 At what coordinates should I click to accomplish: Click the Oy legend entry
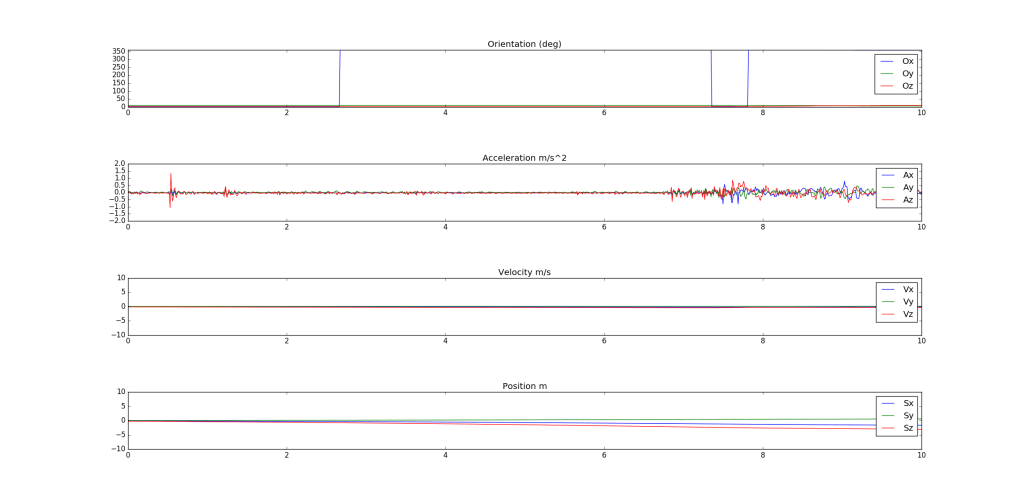pyautogui.click(x=907, y=73)
